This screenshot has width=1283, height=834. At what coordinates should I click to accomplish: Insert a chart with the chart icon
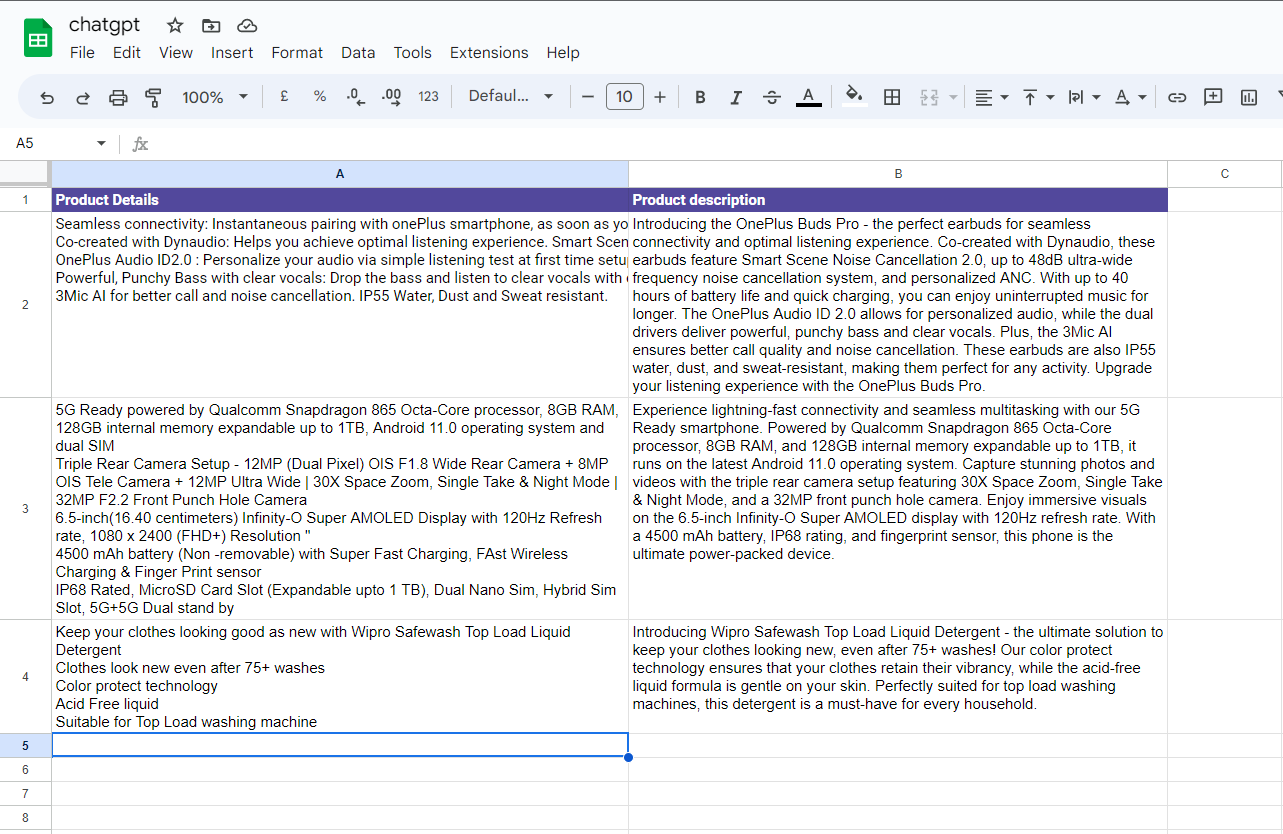pos(1248,97)
